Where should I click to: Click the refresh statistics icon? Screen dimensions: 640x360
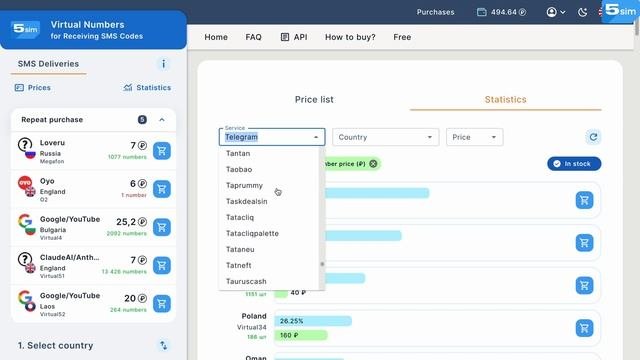tap(593, 137)
